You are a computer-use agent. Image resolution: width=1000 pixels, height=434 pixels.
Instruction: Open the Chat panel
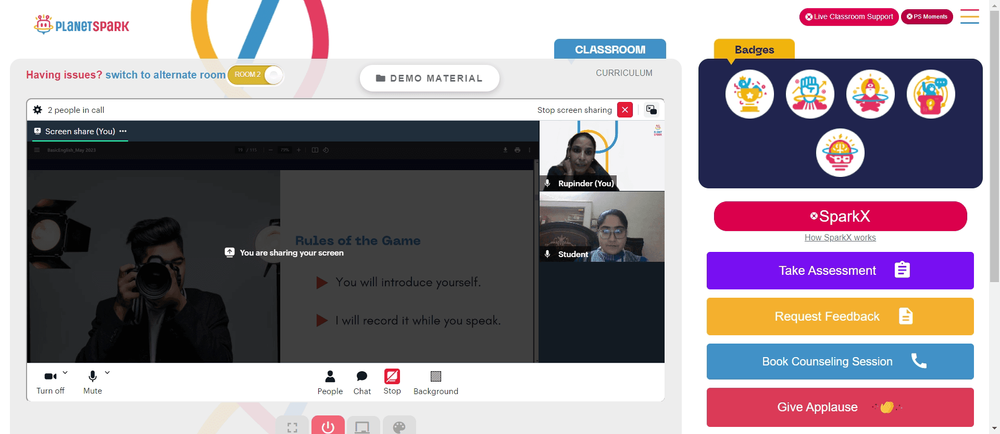[x=362, y=382]
